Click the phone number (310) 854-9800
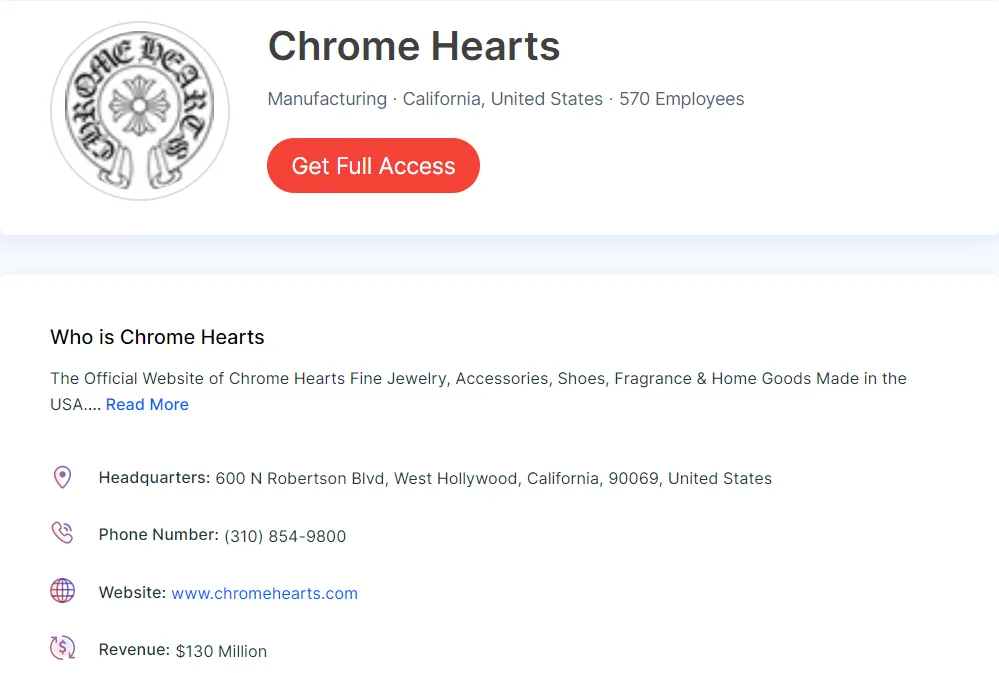The width and height of the screenshot is (999, 673). click(285, 536)
